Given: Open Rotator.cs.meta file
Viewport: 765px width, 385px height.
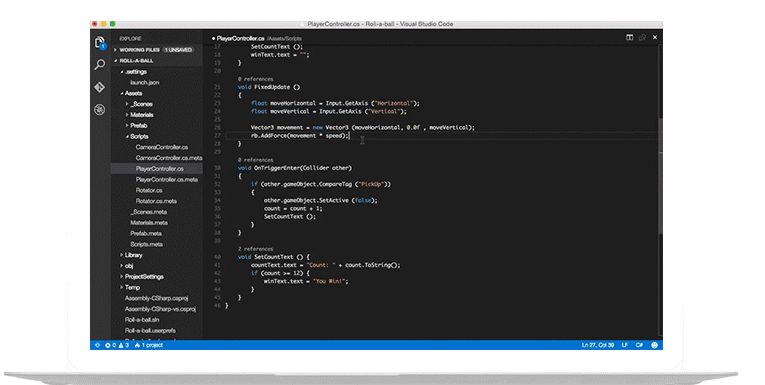Looking at the screenshot, I should 156,201.
